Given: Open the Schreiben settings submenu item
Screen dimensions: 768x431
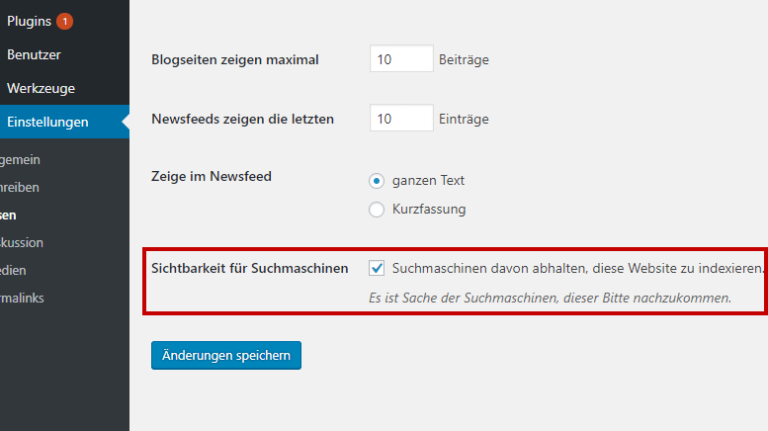Looking at the screenshot, I should [20, 188].
